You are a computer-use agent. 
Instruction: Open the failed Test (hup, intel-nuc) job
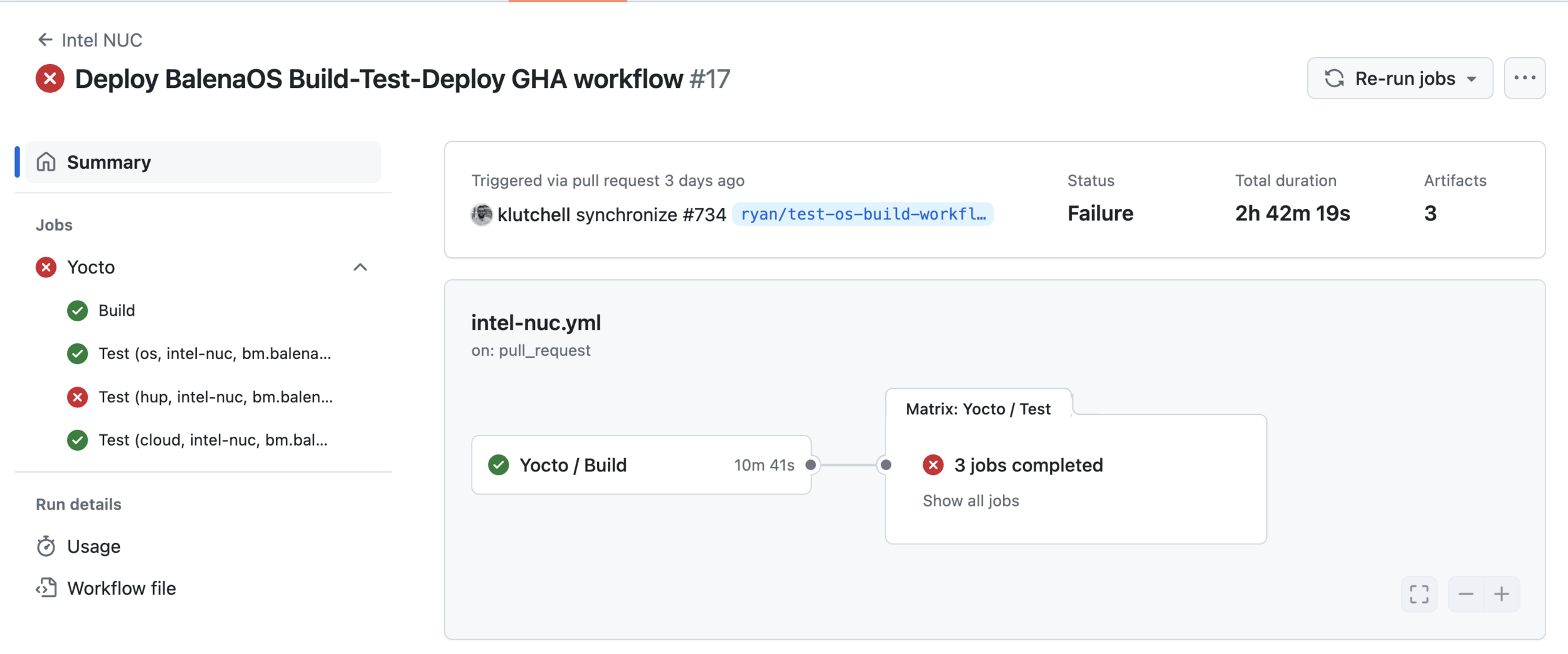(x=216, y=397)
